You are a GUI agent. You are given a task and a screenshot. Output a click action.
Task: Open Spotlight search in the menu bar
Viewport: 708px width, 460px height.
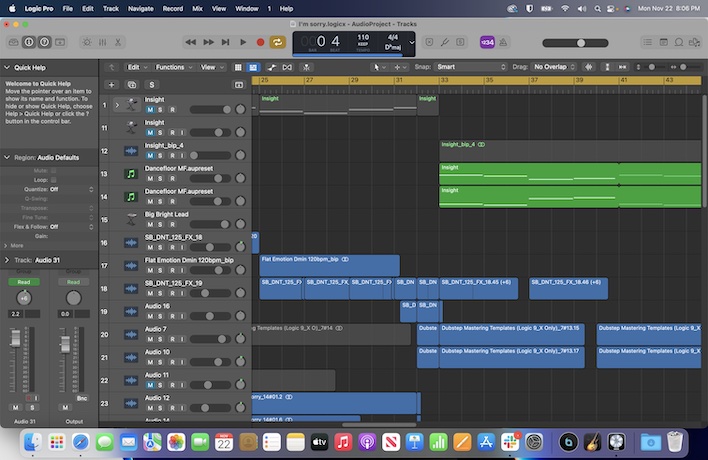pyautogui.click(x=597, y=9)
